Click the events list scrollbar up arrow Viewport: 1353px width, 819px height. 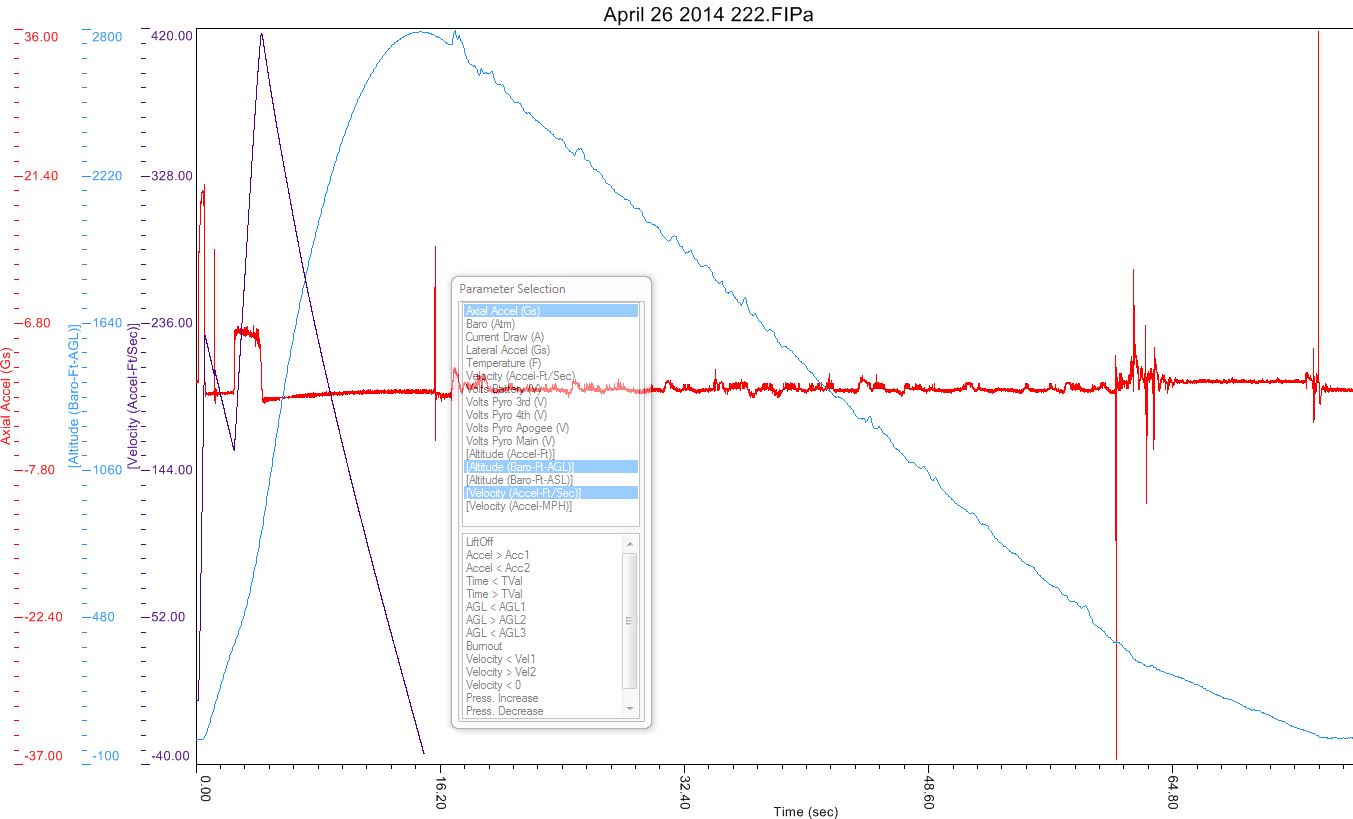(x=630, y=543)
